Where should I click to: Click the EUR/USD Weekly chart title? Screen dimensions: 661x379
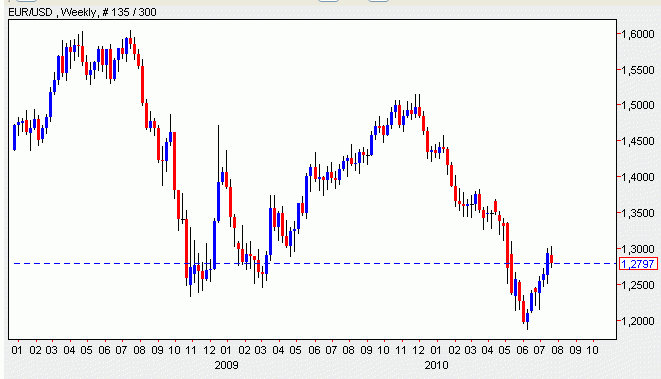point(82,12)
